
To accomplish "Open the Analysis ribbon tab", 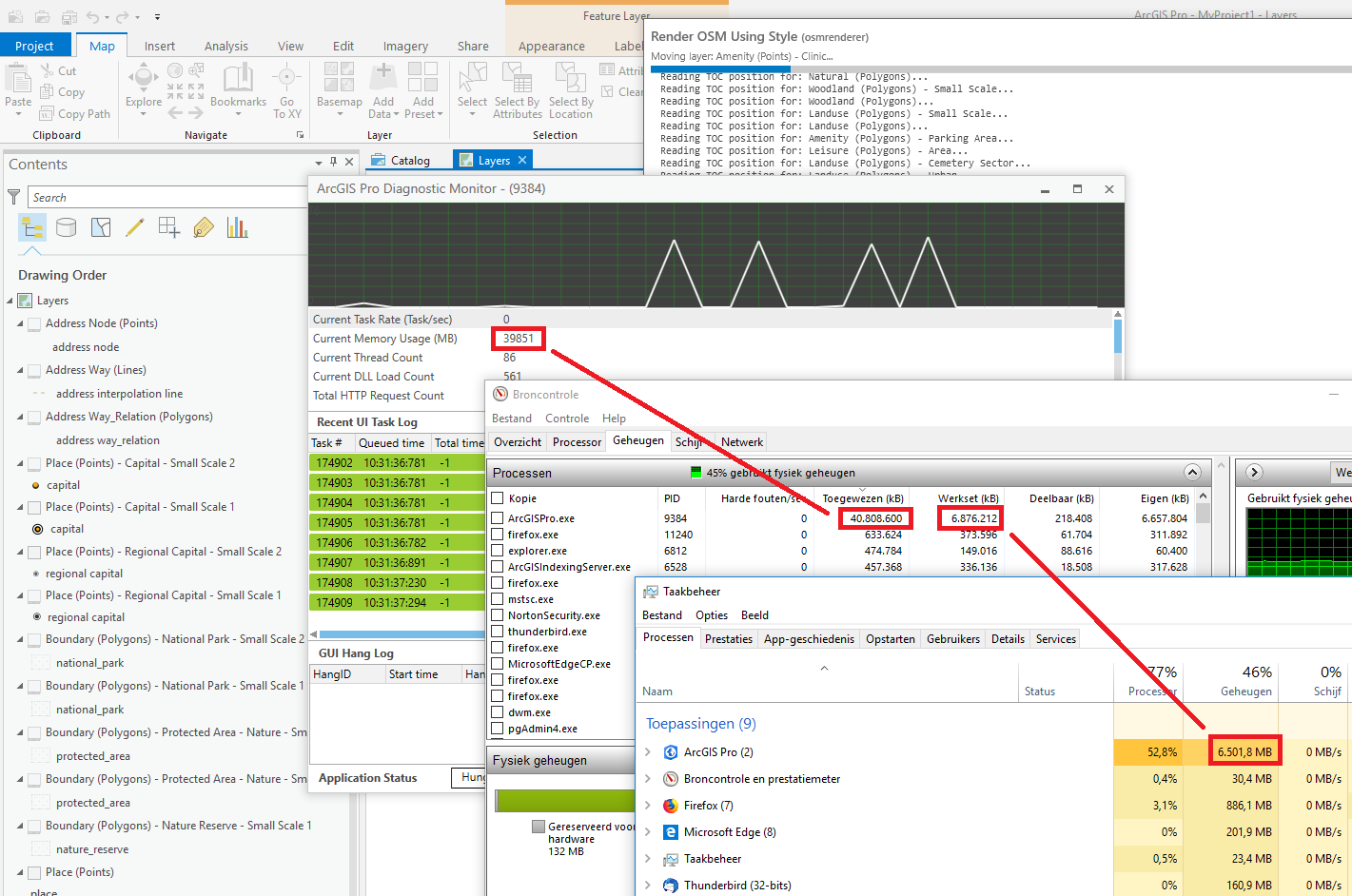I will point(226,46).
